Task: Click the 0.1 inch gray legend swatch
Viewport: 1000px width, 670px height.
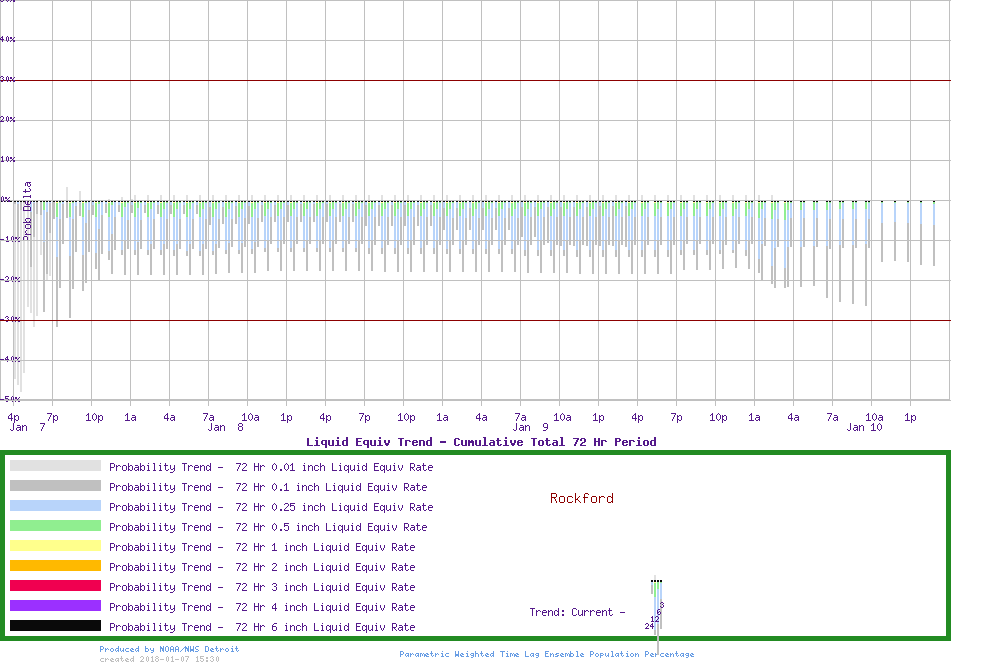Action: point(55,486)
